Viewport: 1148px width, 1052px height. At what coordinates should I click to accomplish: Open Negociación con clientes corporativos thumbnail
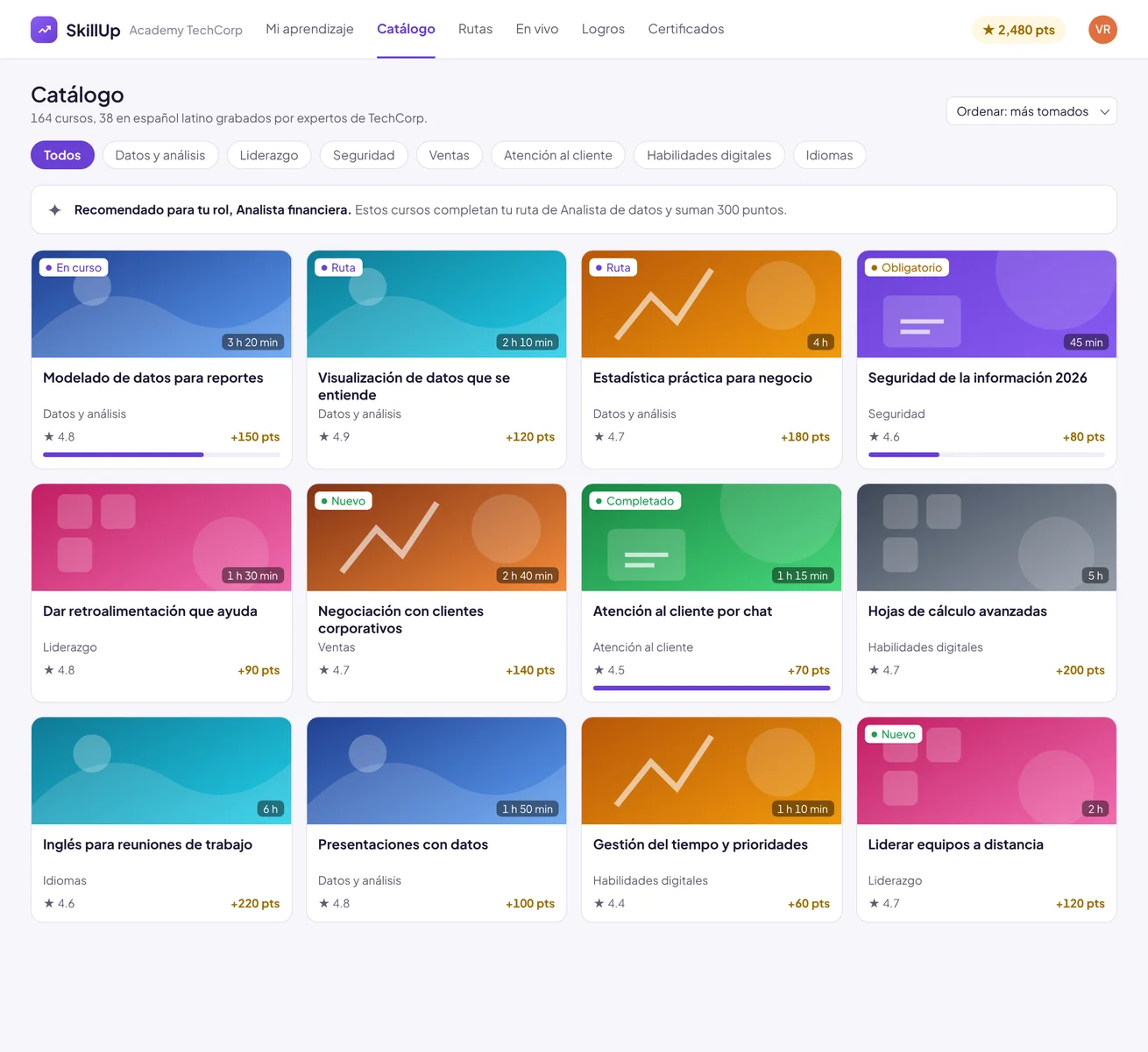(436, 537)
